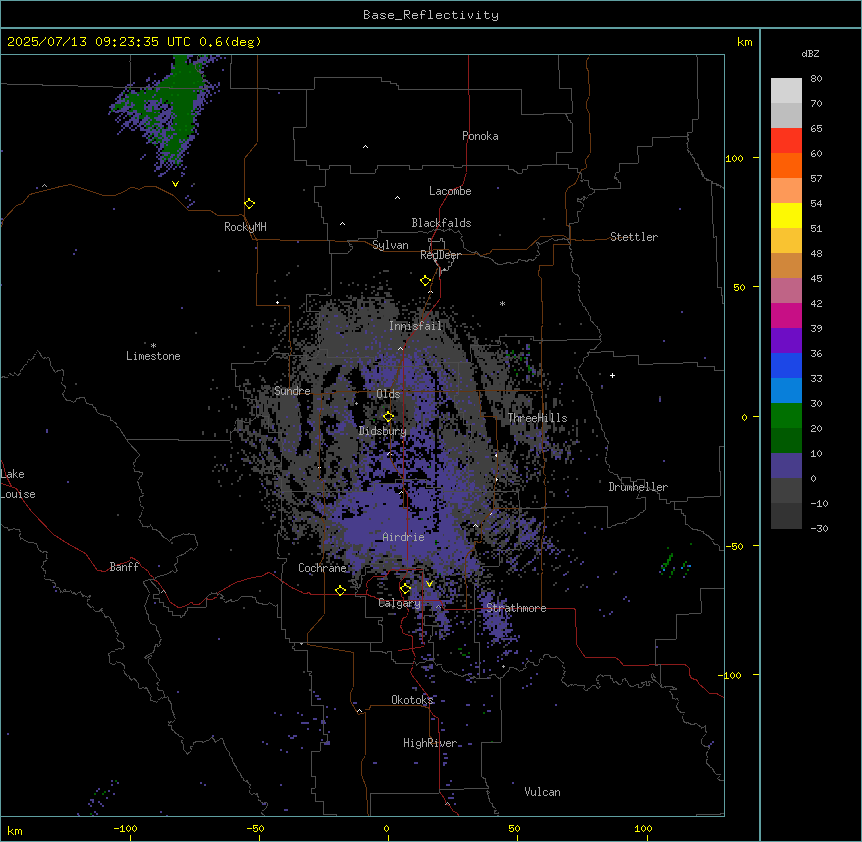862x842 pixels.
Task: Click the 80 value on the dBZ scale
Action: tap(816, 78)
